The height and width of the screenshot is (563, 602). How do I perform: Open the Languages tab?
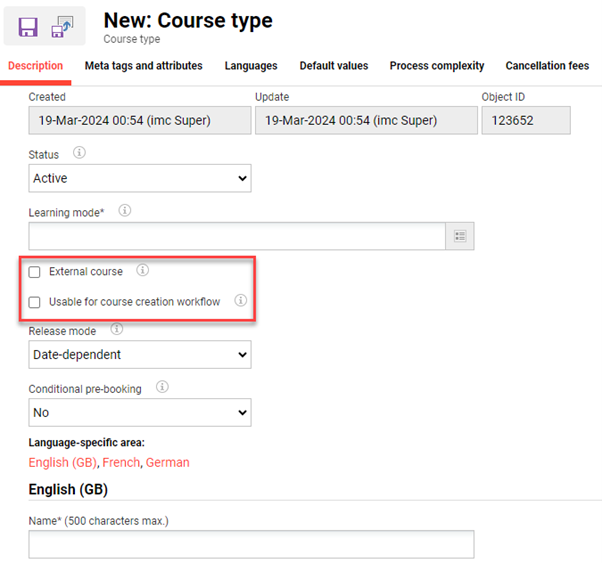point(251,66)
